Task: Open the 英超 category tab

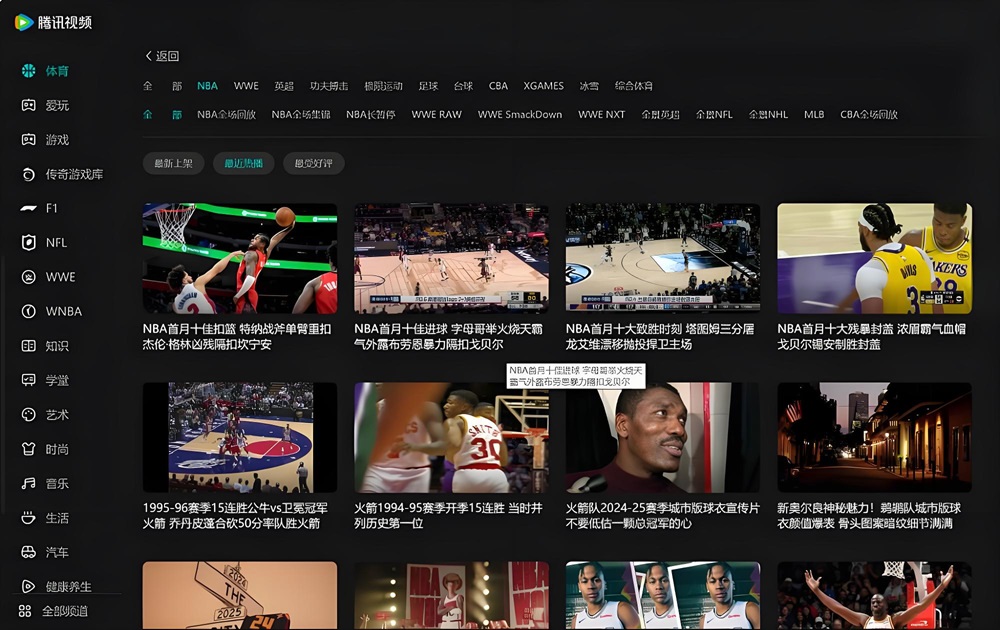Action: (x=284, y=86)
